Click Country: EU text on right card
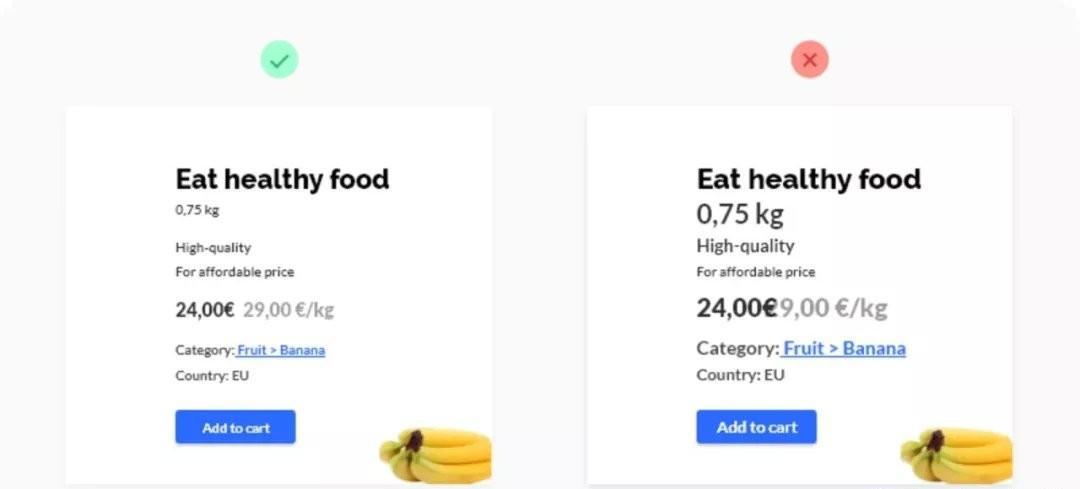Image resolution: width=1080 pixels, height=489 pixels. (740, 375)
